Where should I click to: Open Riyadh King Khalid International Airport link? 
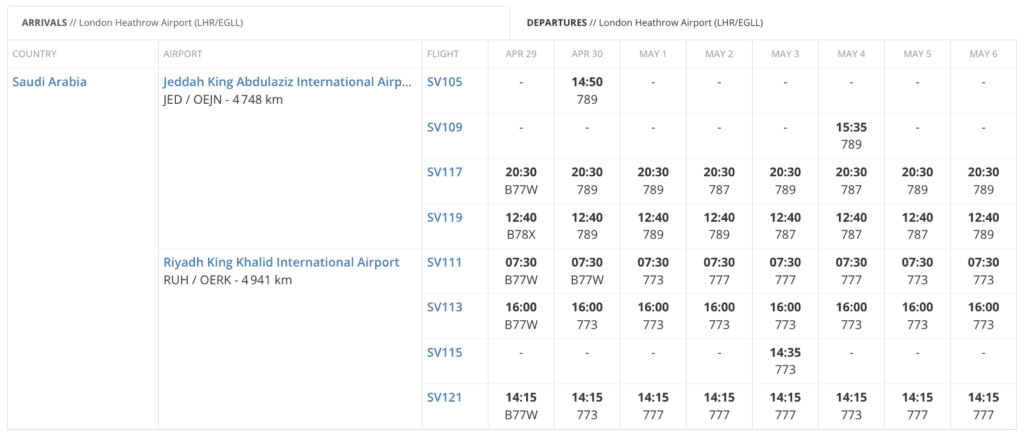coord(281,262)
